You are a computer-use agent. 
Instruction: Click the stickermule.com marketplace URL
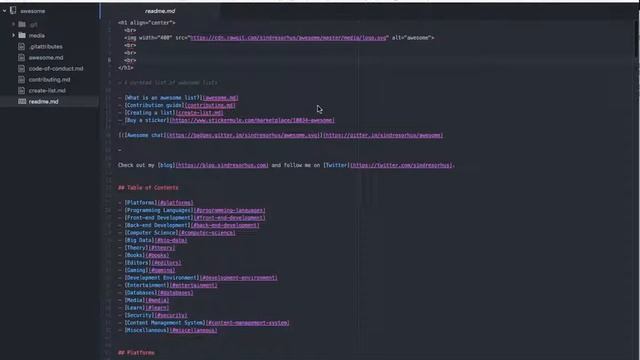click(252, 120)
